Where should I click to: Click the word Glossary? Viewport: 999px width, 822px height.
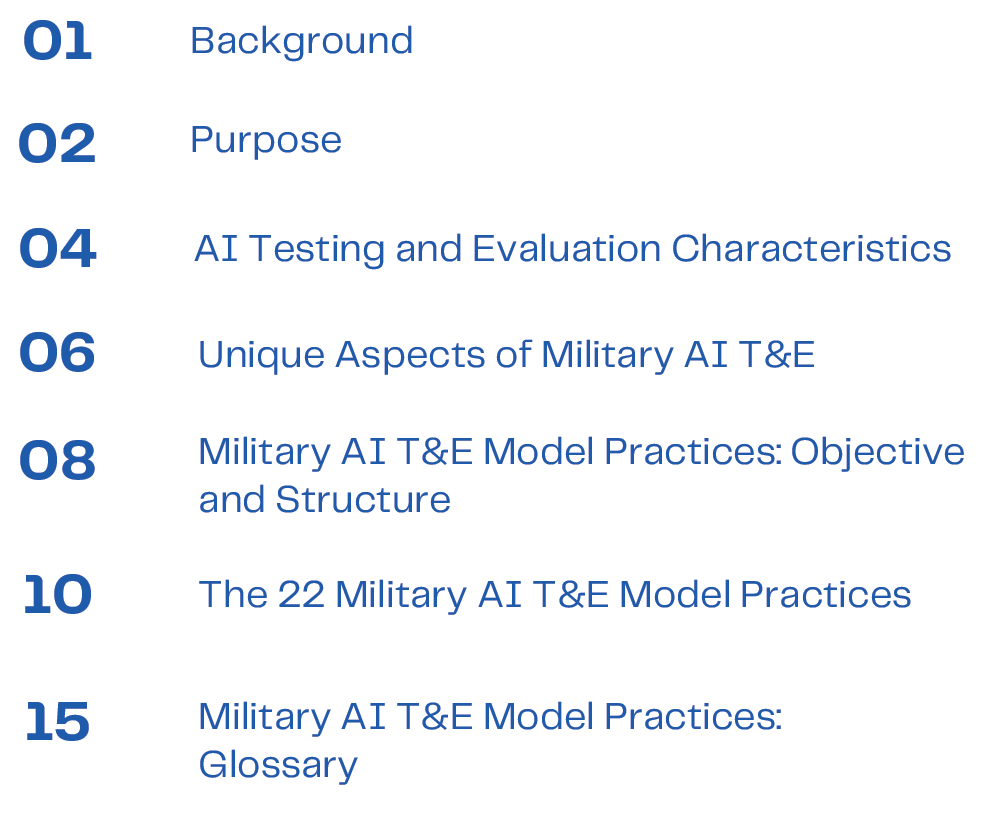(278, 765)
